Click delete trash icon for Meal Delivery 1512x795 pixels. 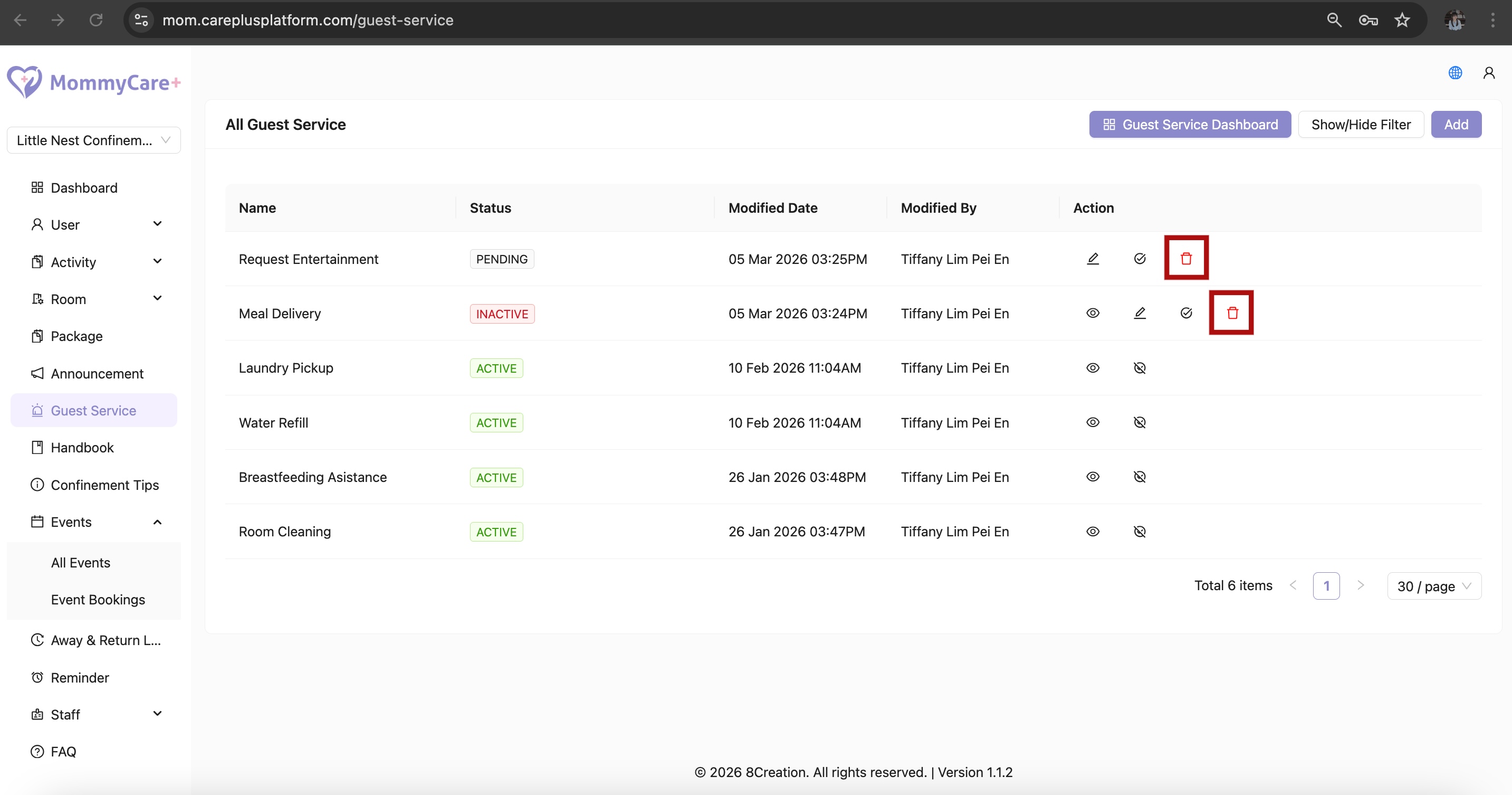[1232, 313]
